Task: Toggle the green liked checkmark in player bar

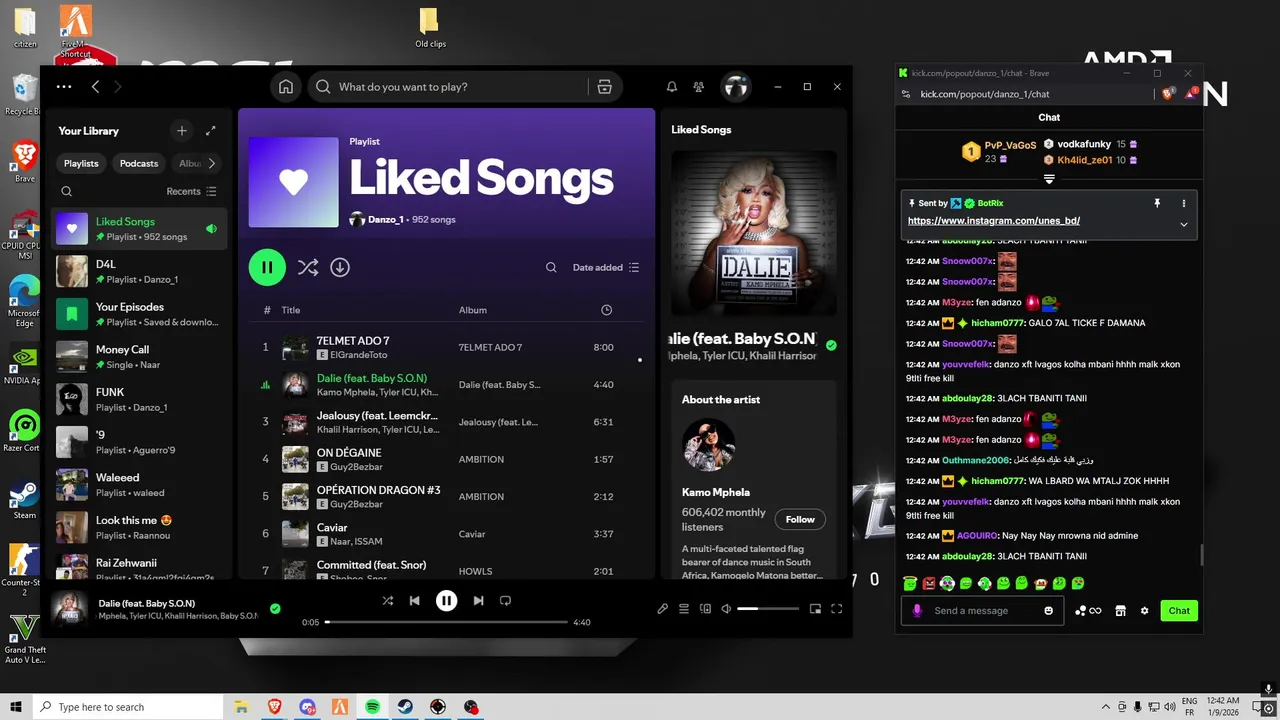Action: coord(275,608)
